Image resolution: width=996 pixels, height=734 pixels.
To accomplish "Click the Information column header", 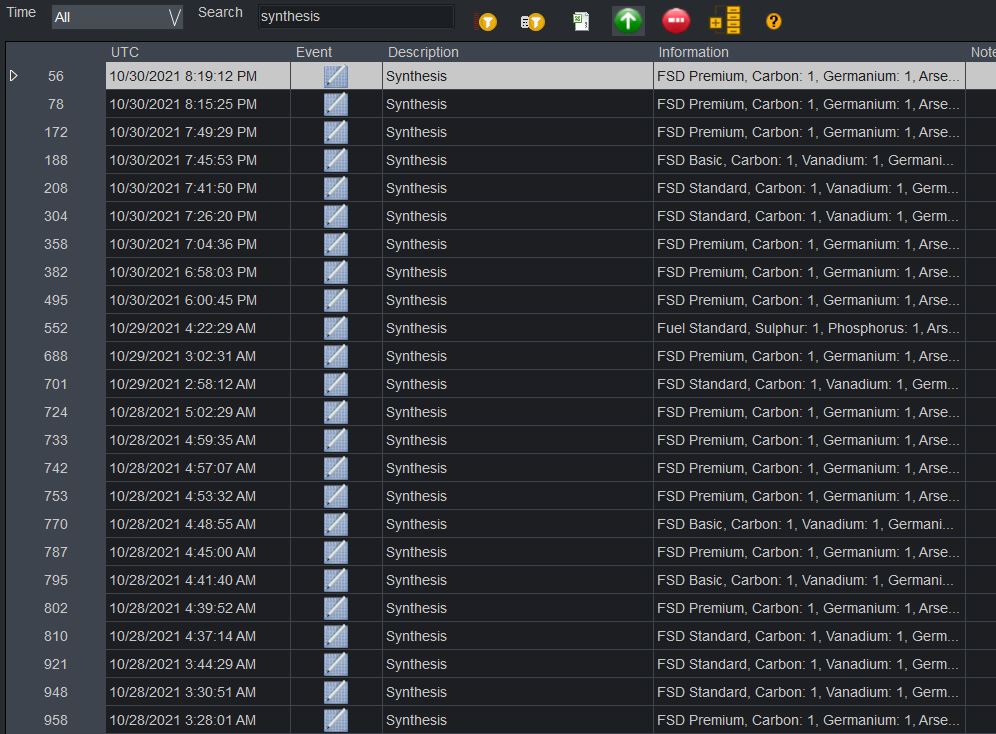I will click(x=693, y=52).
